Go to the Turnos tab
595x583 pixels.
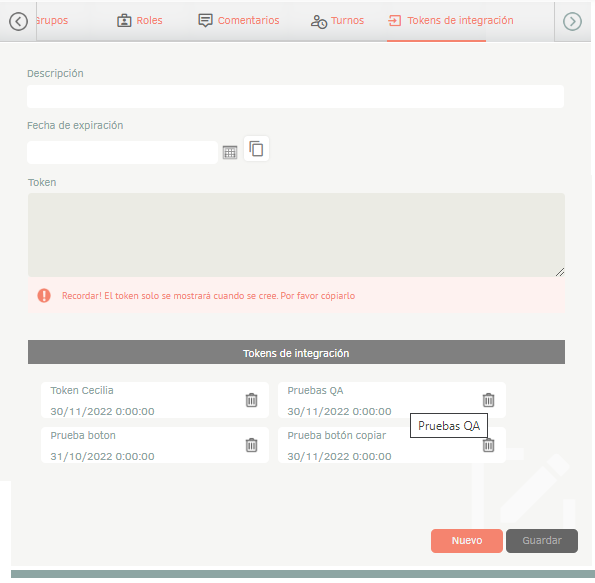[x=337, y=21]
